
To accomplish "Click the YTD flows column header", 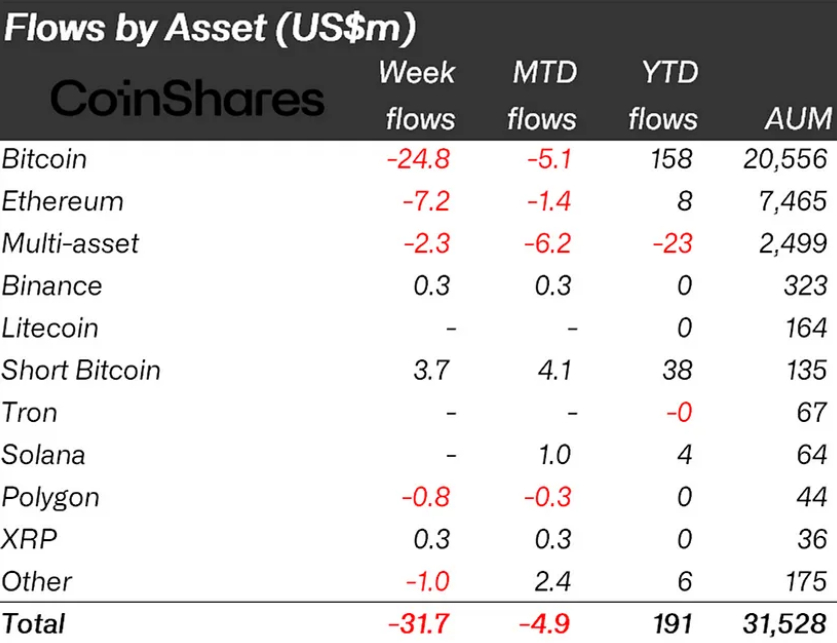I will coord(663,95).
